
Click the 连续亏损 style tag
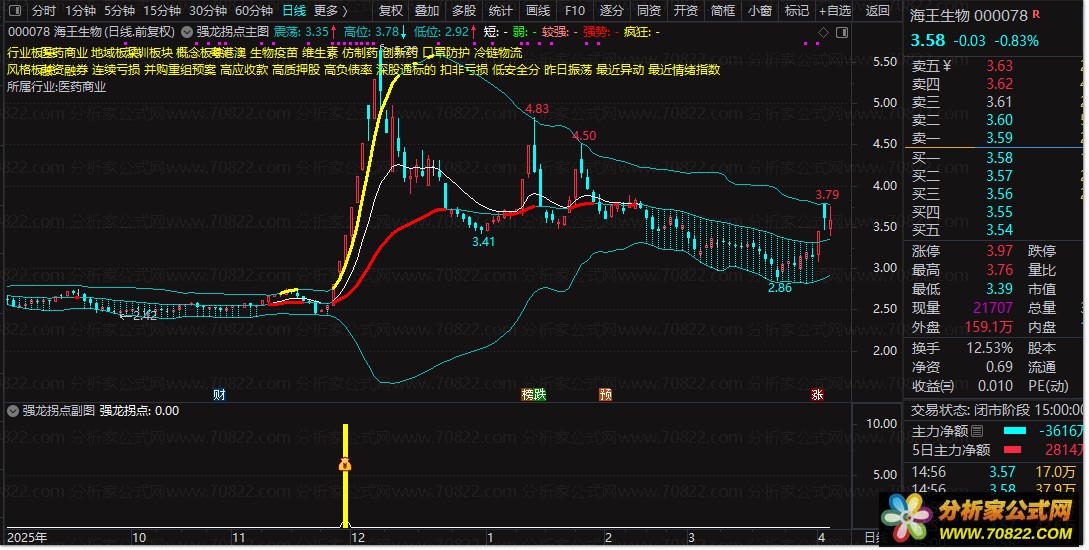coord(116,70)
